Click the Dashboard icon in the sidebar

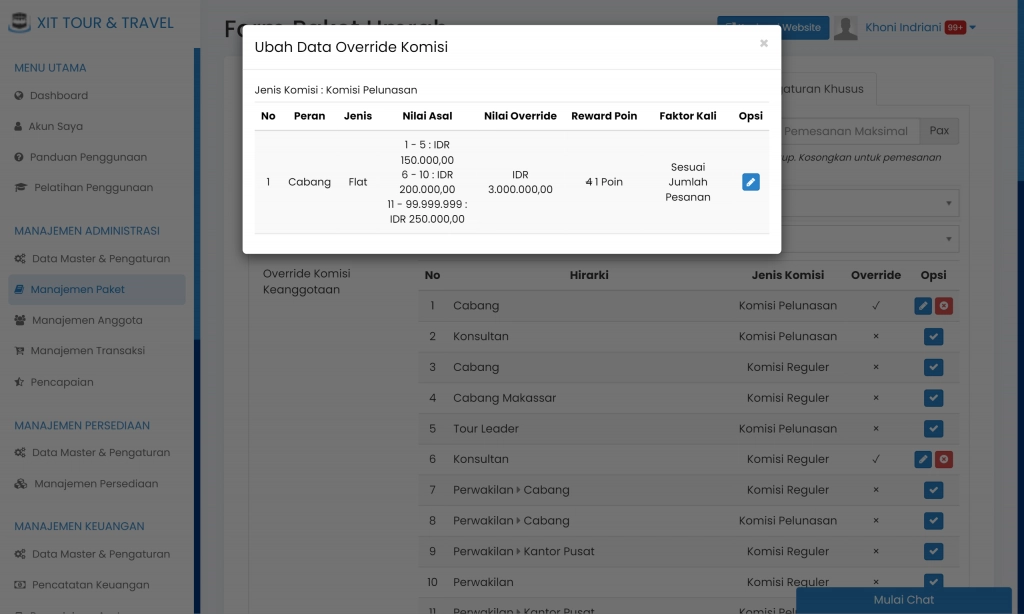pyautogui.click(x=19, y=96)
